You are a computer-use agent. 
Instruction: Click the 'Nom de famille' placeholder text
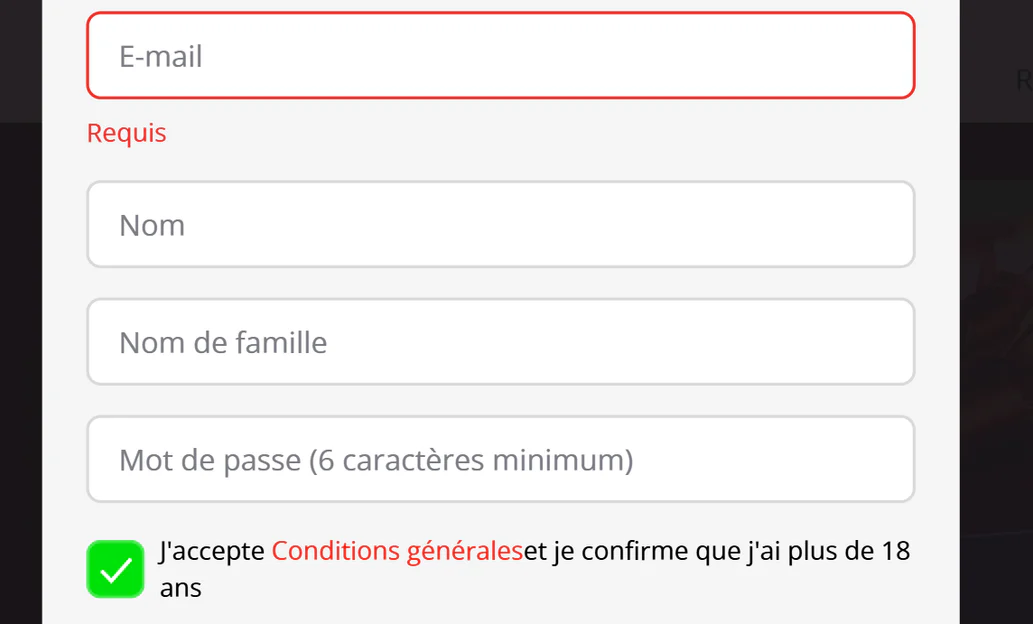pos(223,343)
